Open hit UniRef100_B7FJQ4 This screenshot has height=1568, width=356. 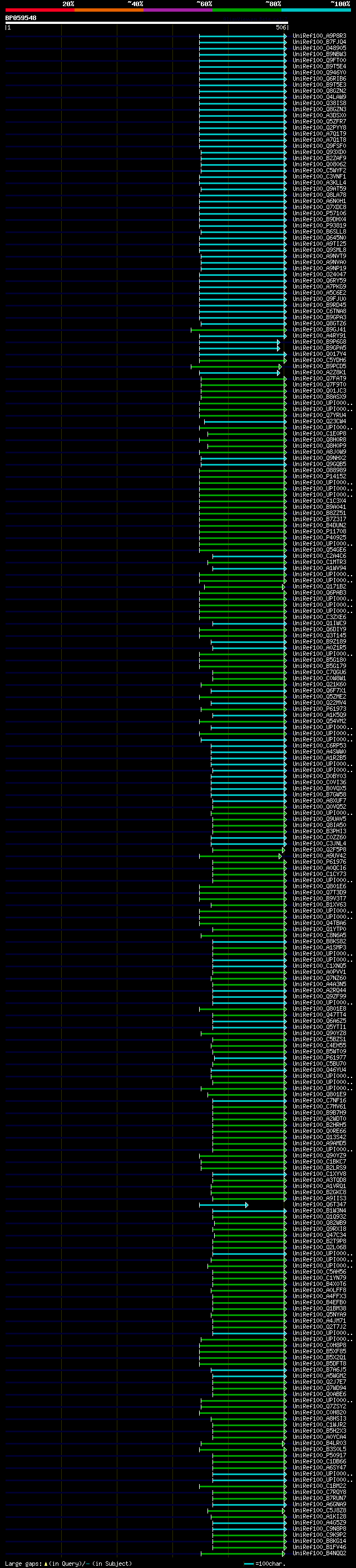pyautogui.click(x=319, y=42)
